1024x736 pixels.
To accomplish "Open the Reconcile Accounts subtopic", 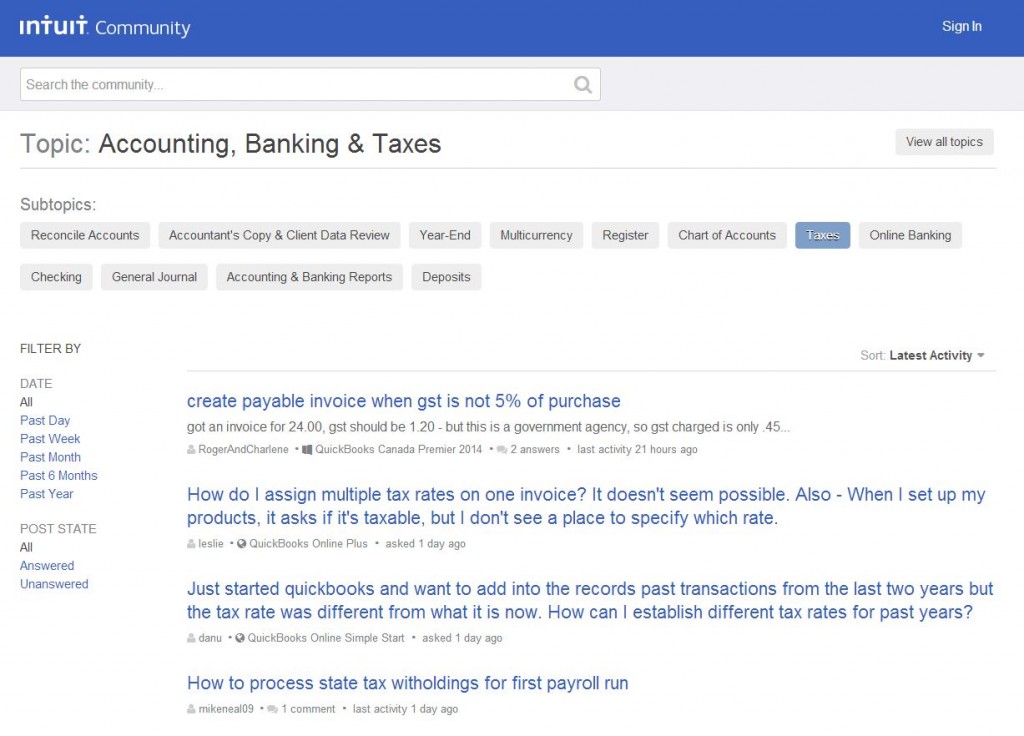I will point(85,235).
